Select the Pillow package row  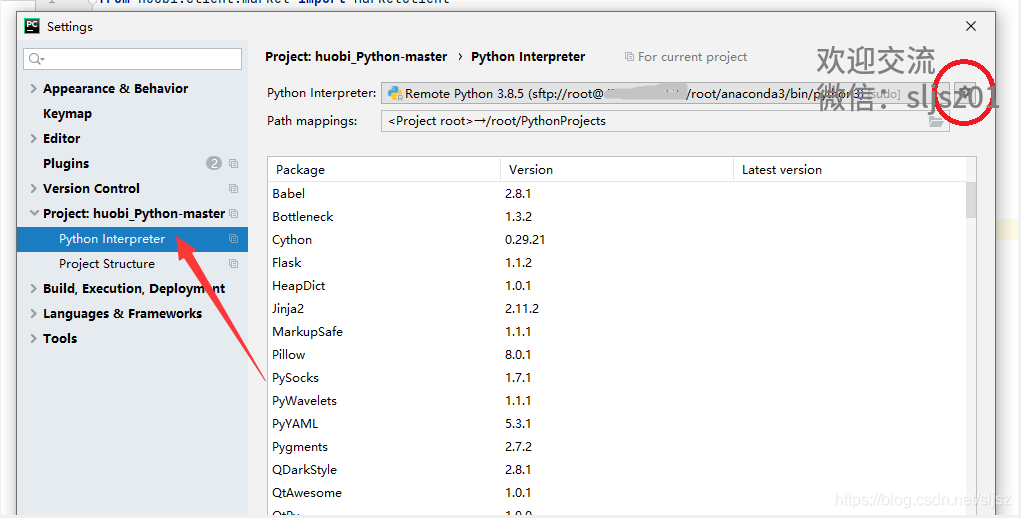pos(617,355)
